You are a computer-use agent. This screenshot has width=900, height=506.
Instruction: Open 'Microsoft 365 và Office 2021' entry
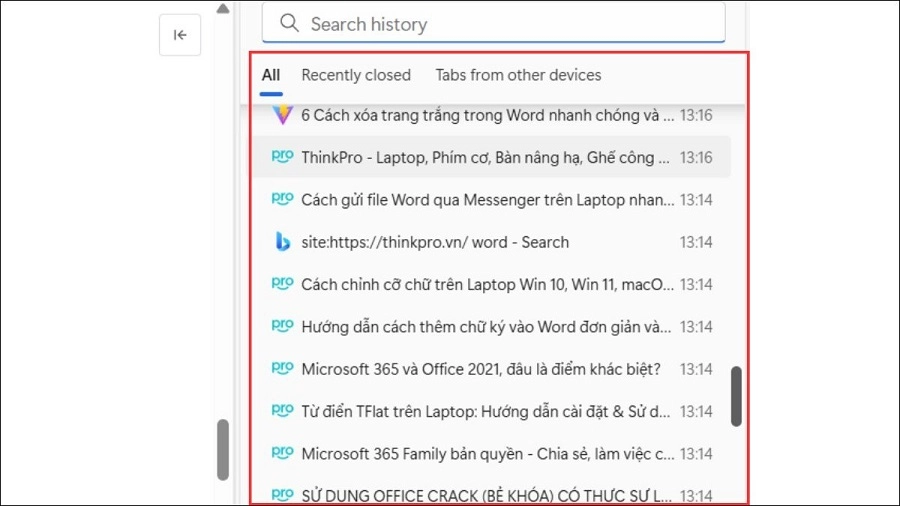[x=481, y=369]
